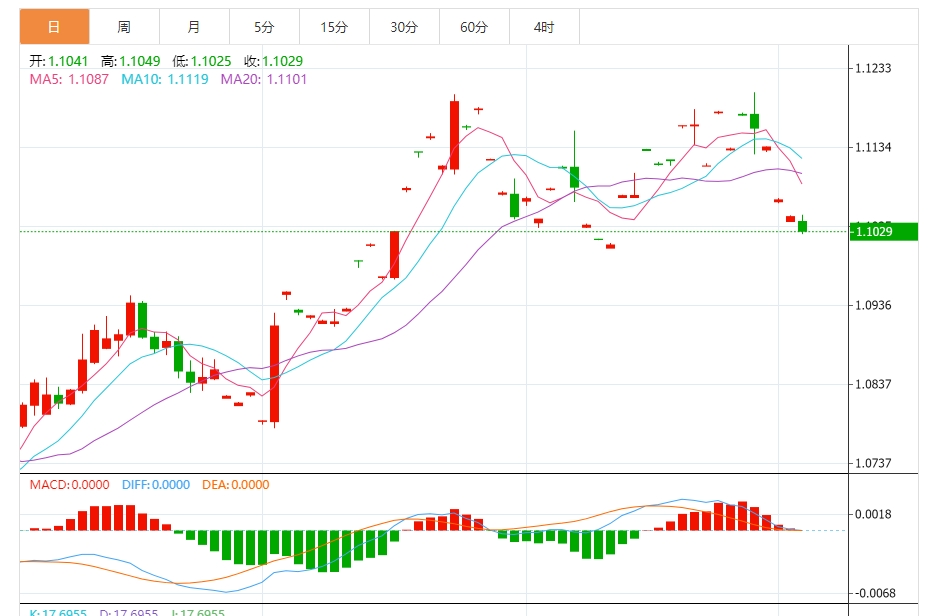Open the 4时 timeframe tab

pyautogui.click(x=544, y=27)
